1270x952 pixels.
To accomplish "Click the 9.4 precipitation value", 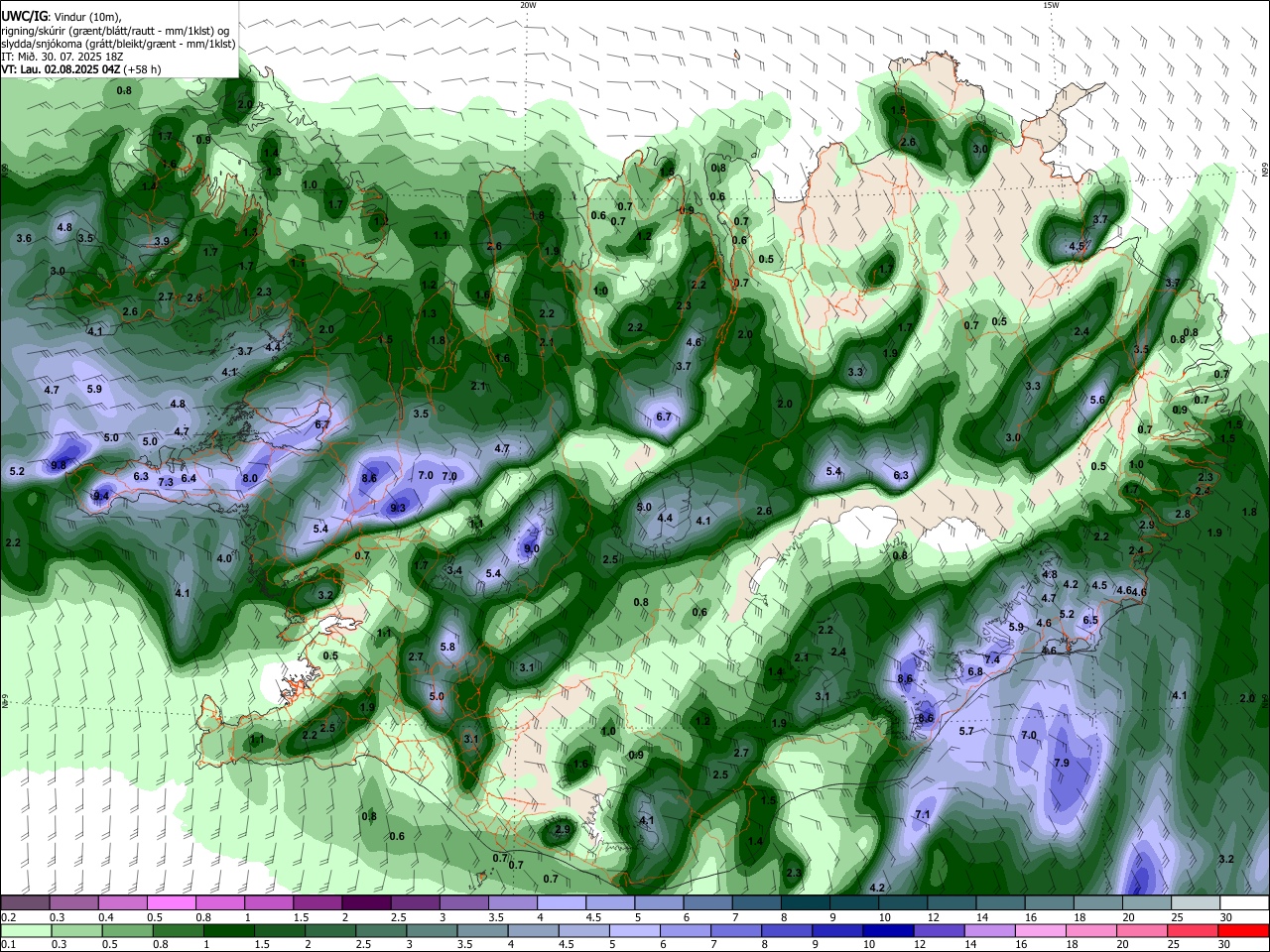I will (101, 496).
